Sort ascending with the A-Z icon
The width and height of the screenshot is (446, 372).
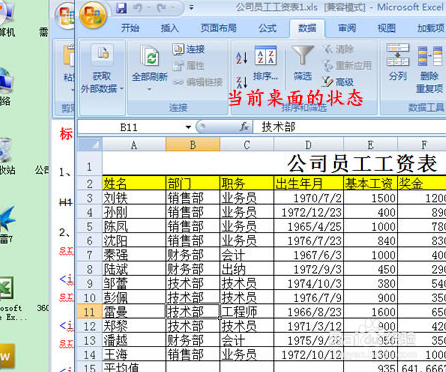(242, 58)
